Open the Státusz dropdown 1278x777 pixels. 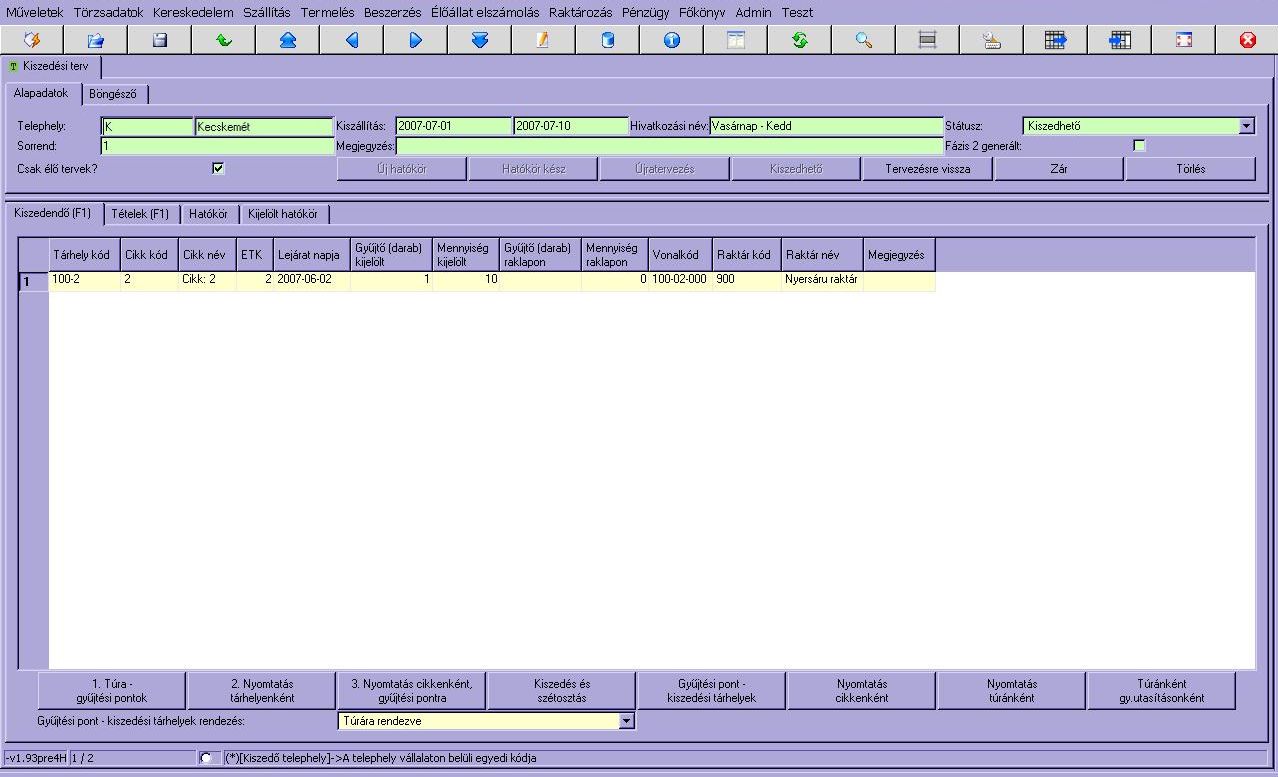[1246, 126]
